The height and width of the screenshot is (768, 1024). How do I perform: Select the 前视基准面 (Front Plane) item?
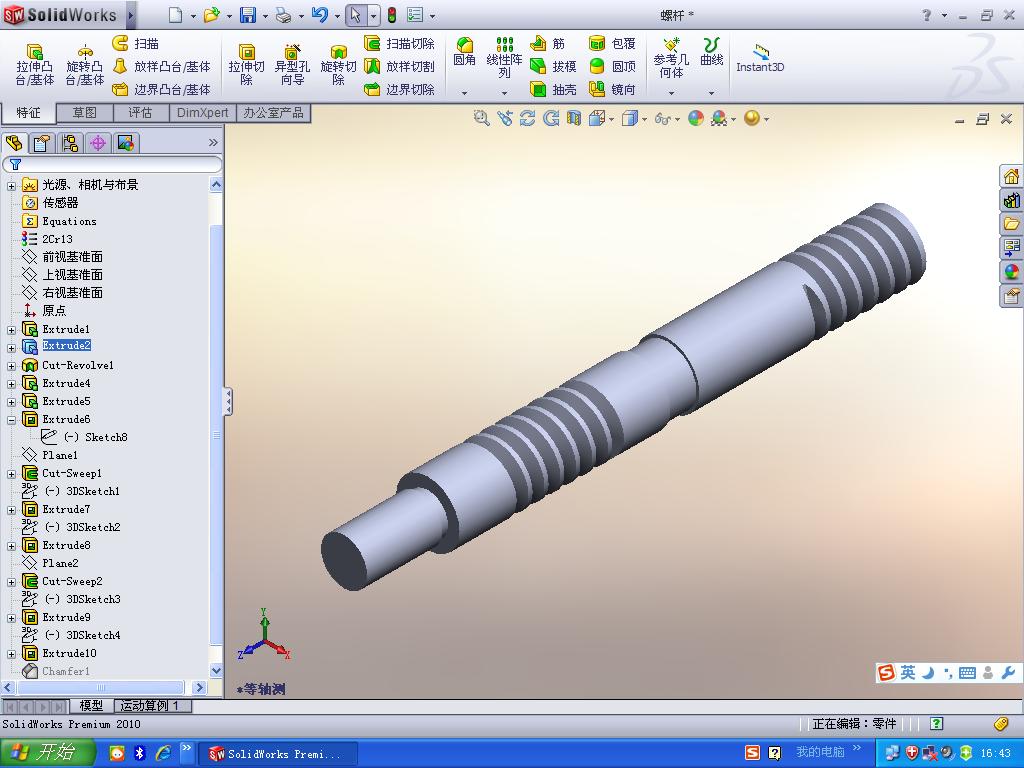pos(72,257)
